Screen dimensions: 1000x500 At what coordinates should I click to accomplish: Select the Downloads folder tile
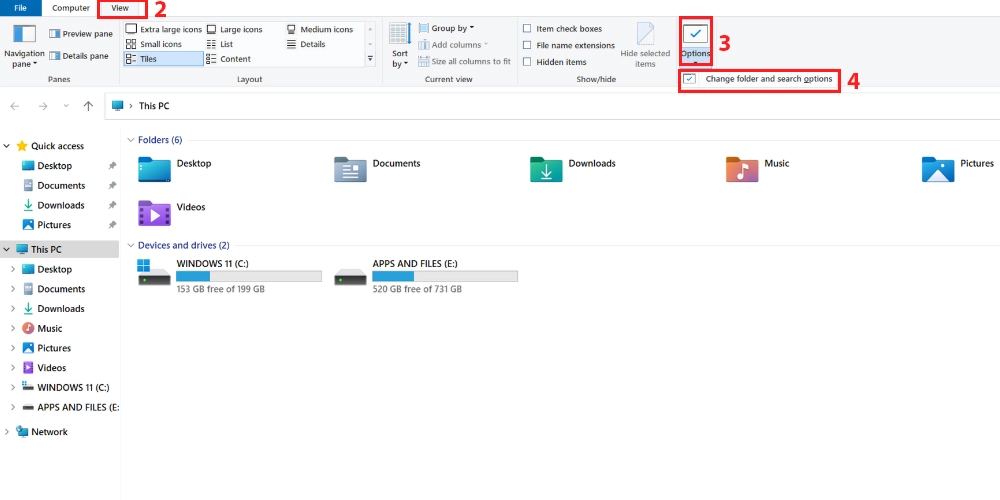[x=572, y=169]
